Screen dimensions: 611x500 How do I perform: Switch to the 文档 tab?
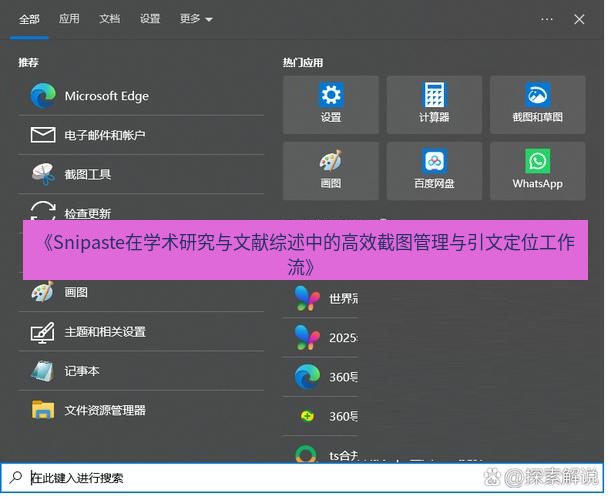click(x=109, y=18)
